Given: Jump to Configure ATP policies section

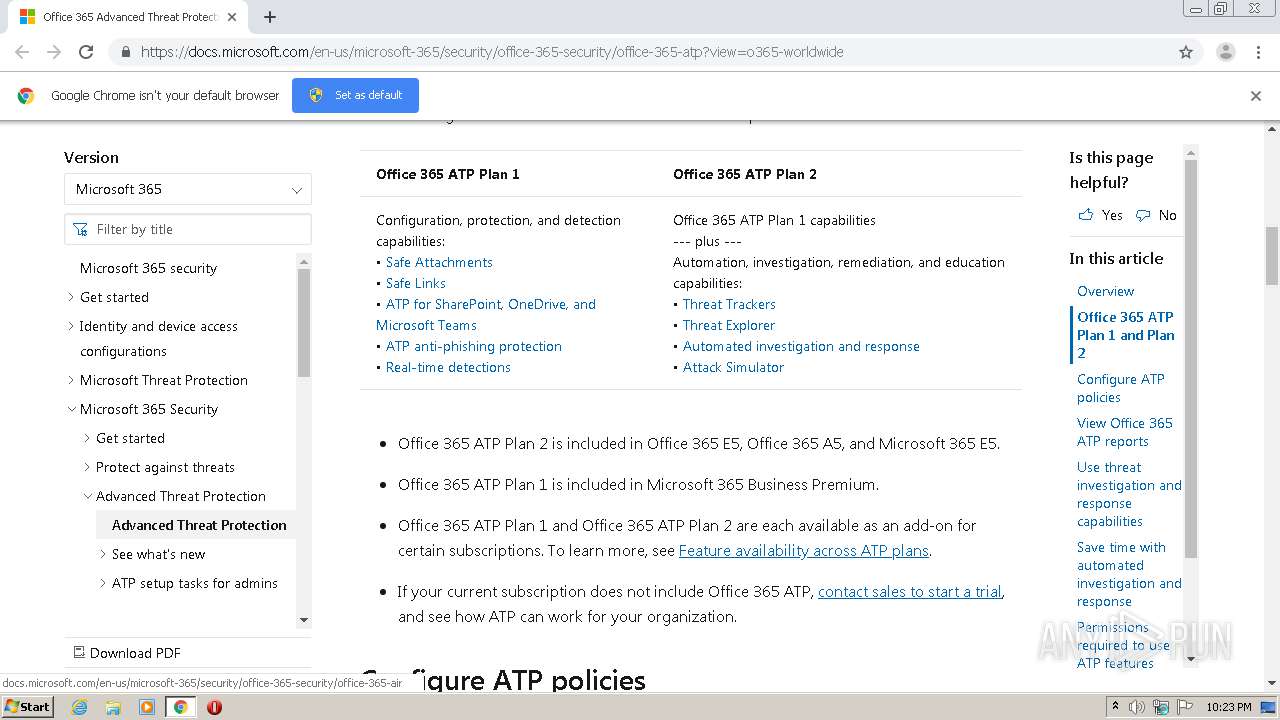Looking at the screenshot, I should click(1121, 388).
